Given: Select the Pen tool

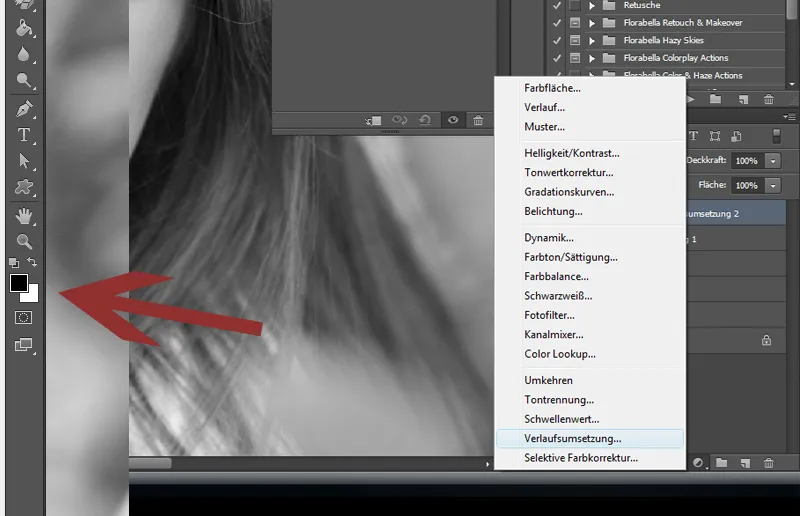Looking at the screenshot, I should (x=23, y=109).
